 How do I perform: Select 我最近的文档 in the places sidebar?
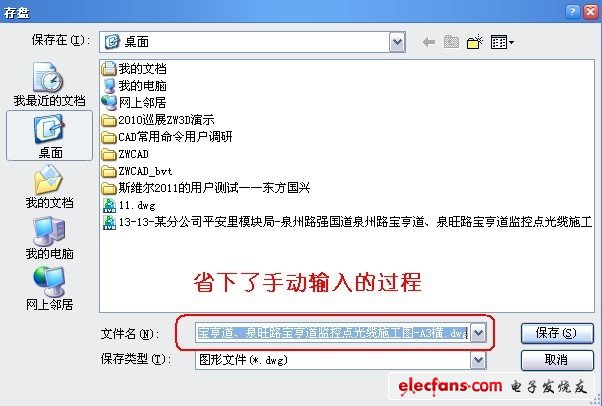pyautogui.click(x=49, y=85)
